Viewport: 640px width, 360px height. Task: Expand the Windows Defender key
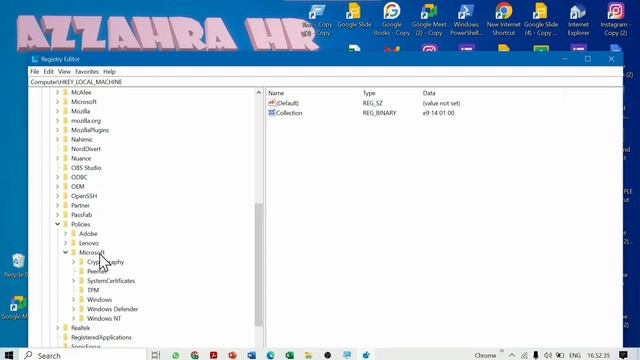click(73, 309)
